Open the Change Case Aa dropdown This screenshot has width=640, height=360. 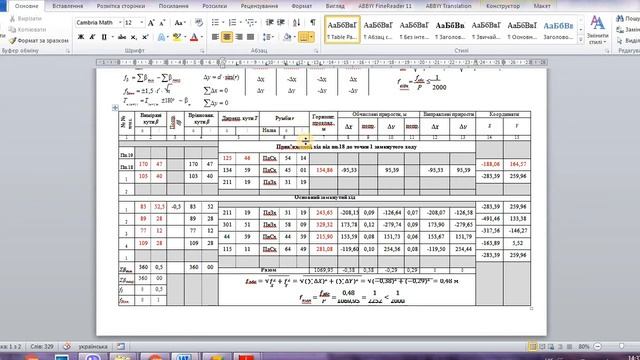click(x=179, y=23)
